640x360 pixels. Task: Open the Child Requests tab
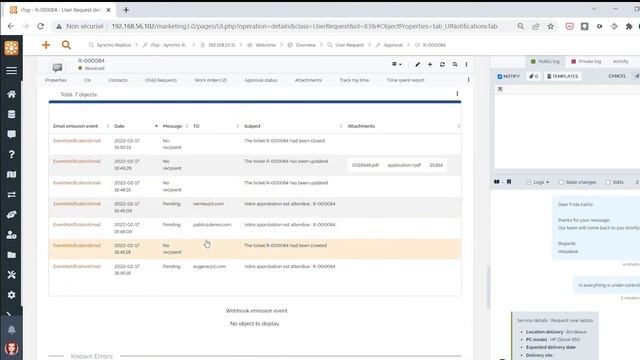161,80
